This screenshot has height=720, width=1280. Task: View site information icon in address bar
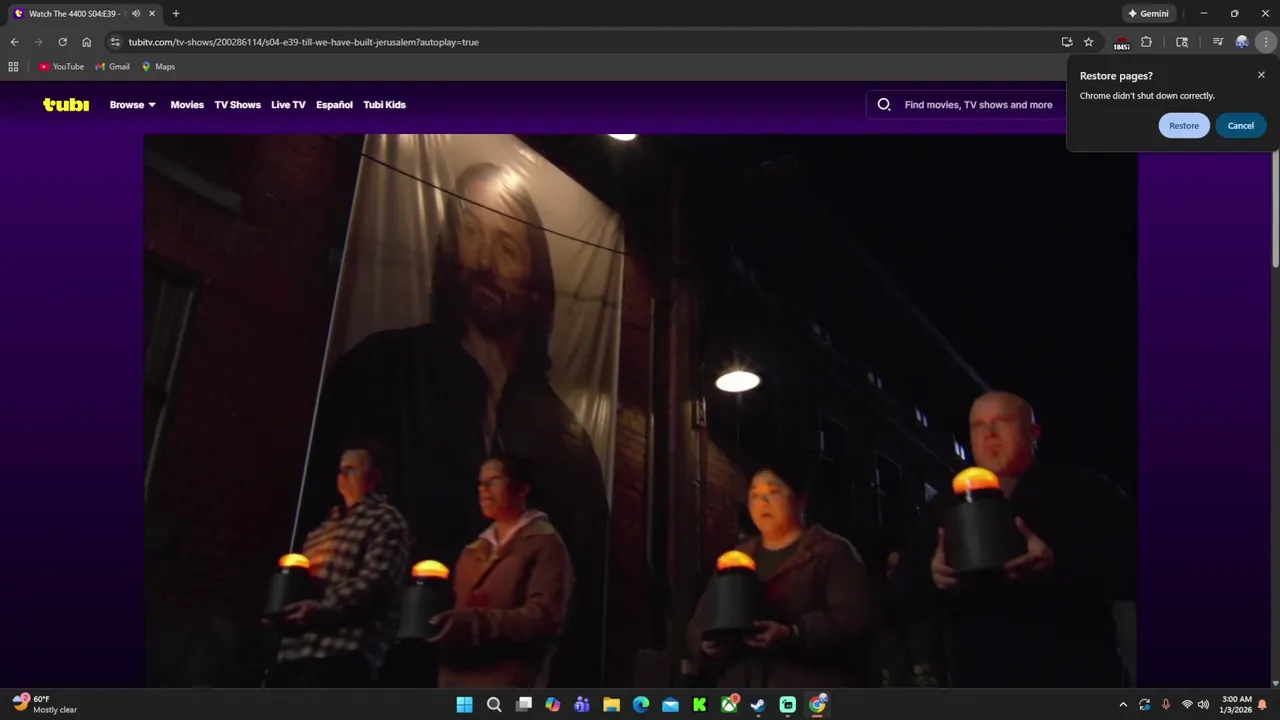(115, 42)
